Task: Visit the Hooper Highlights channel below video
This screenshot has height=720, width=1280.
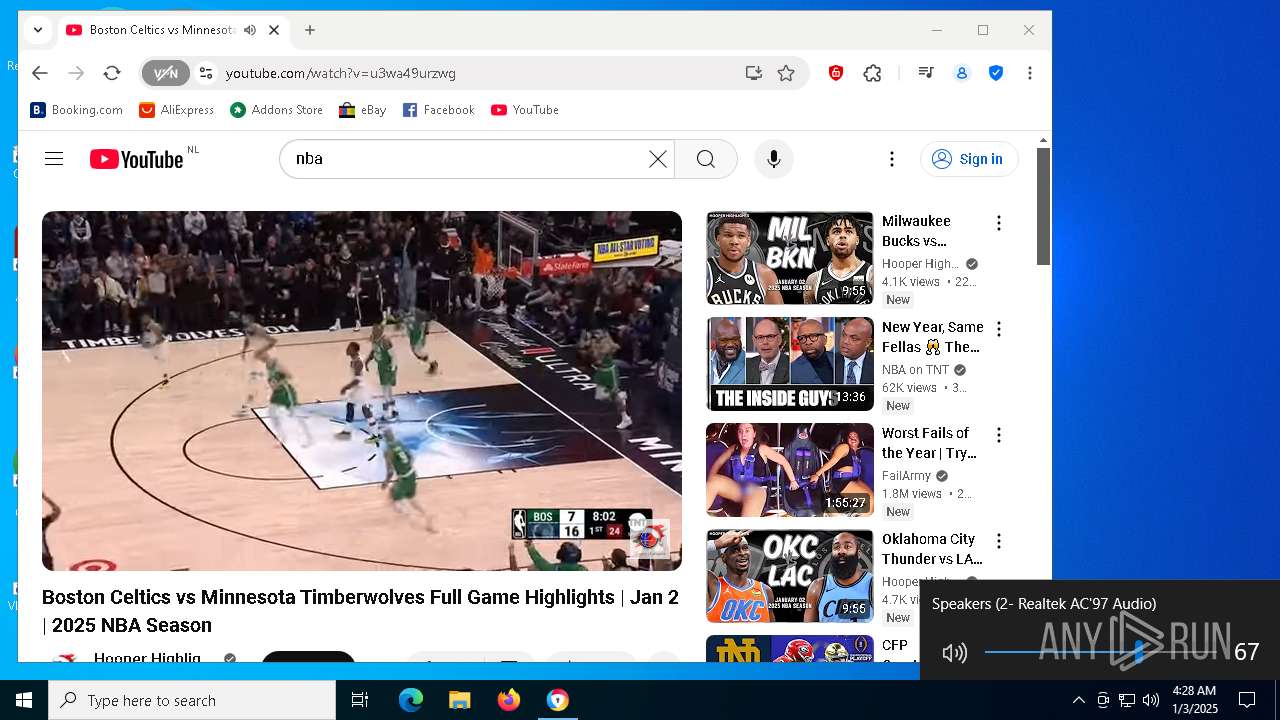Action: (147, 656)
